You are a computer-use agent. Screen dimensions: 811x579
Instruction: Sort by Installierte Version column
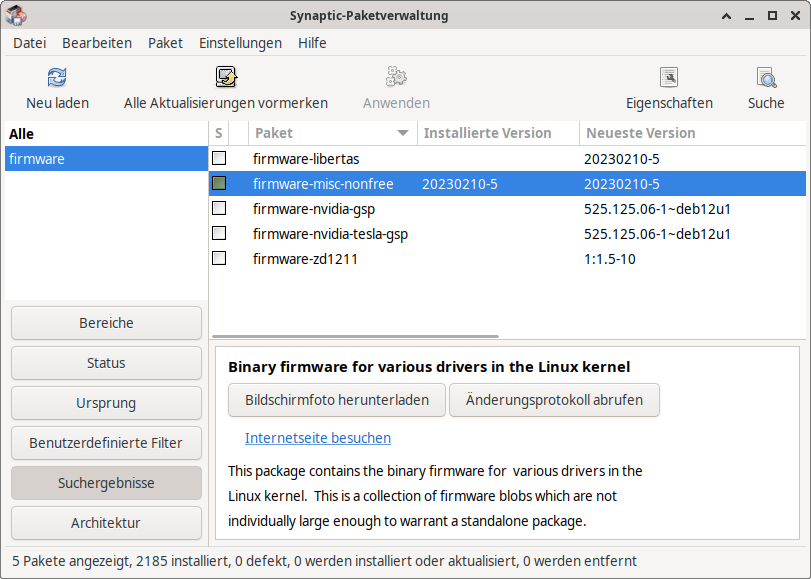(487, 133)
